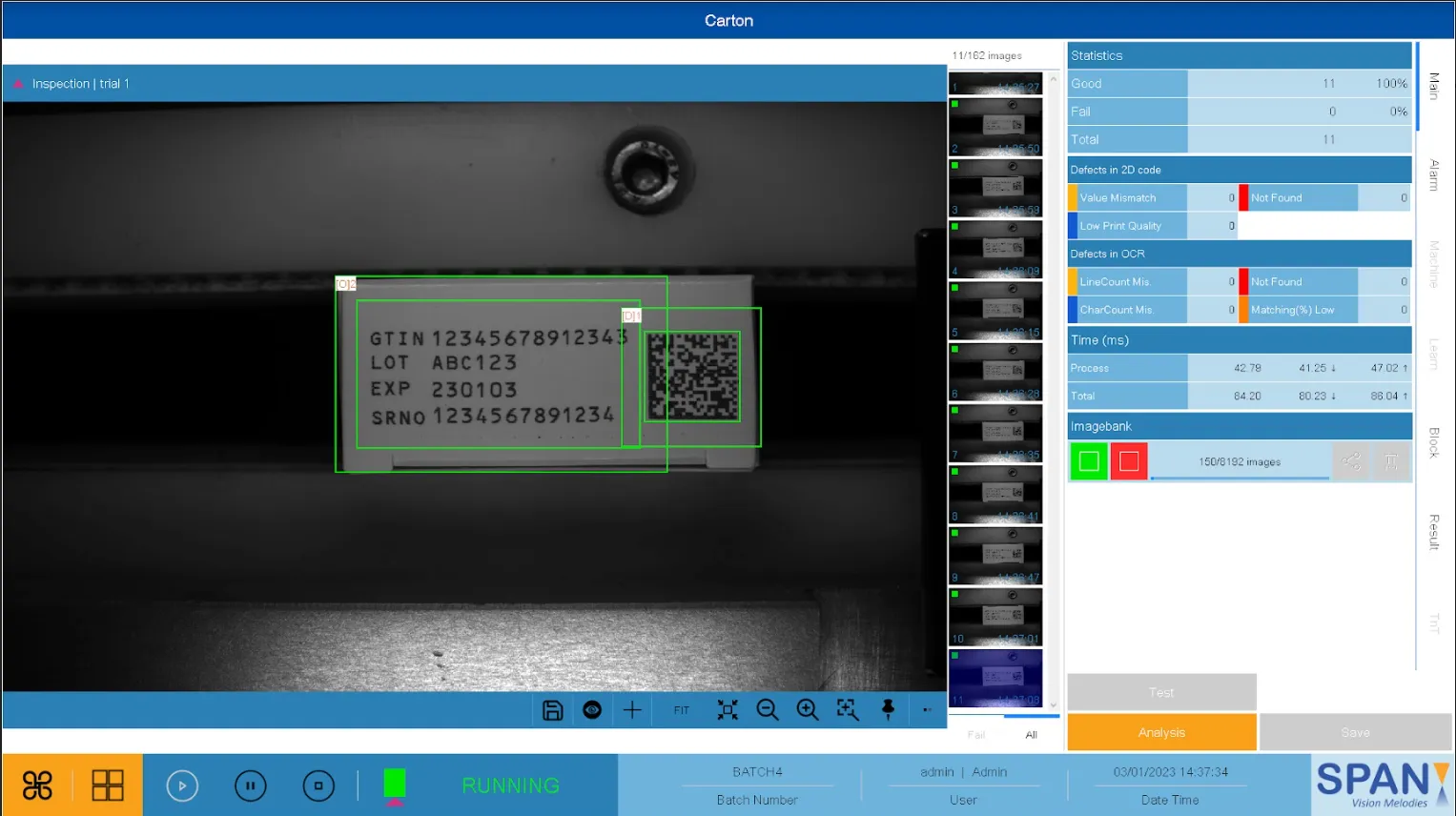This screenshot has height=816, width=1456.
Task: Click the admin user field
Action: (963, 772)
